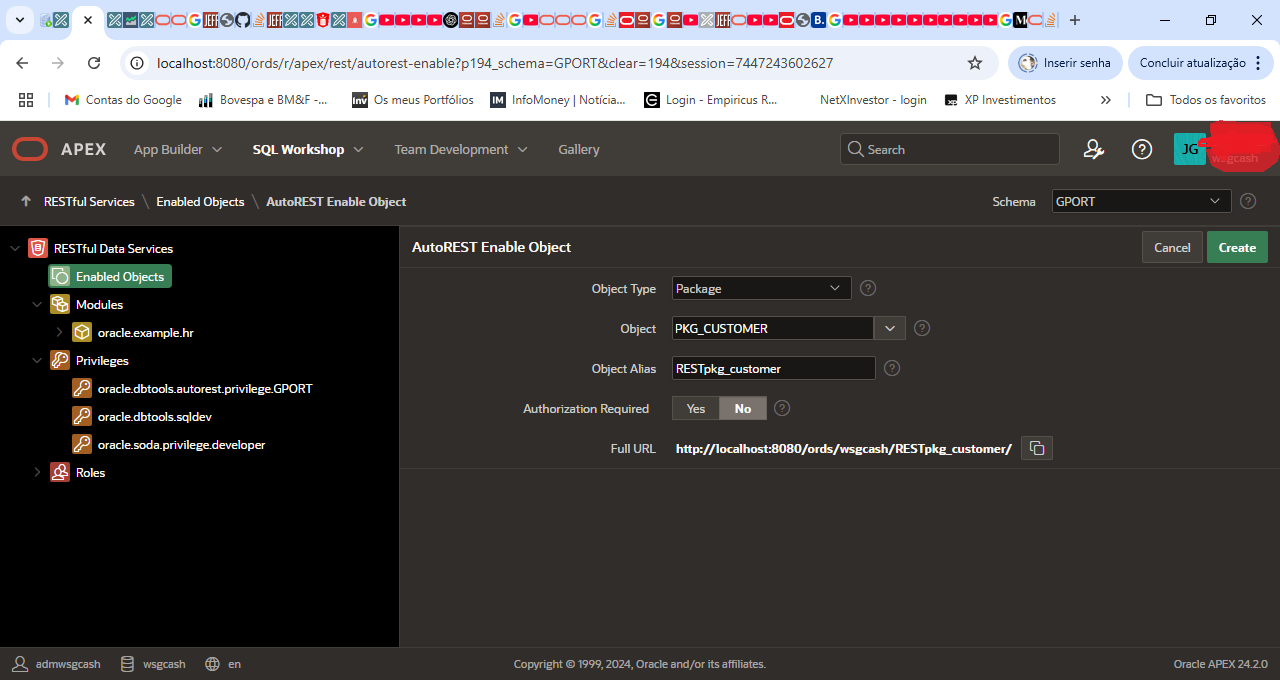Viewport: 1280px width, 680px height.
Task: Click the Oracle APEX logo
Action: point(59,149)
